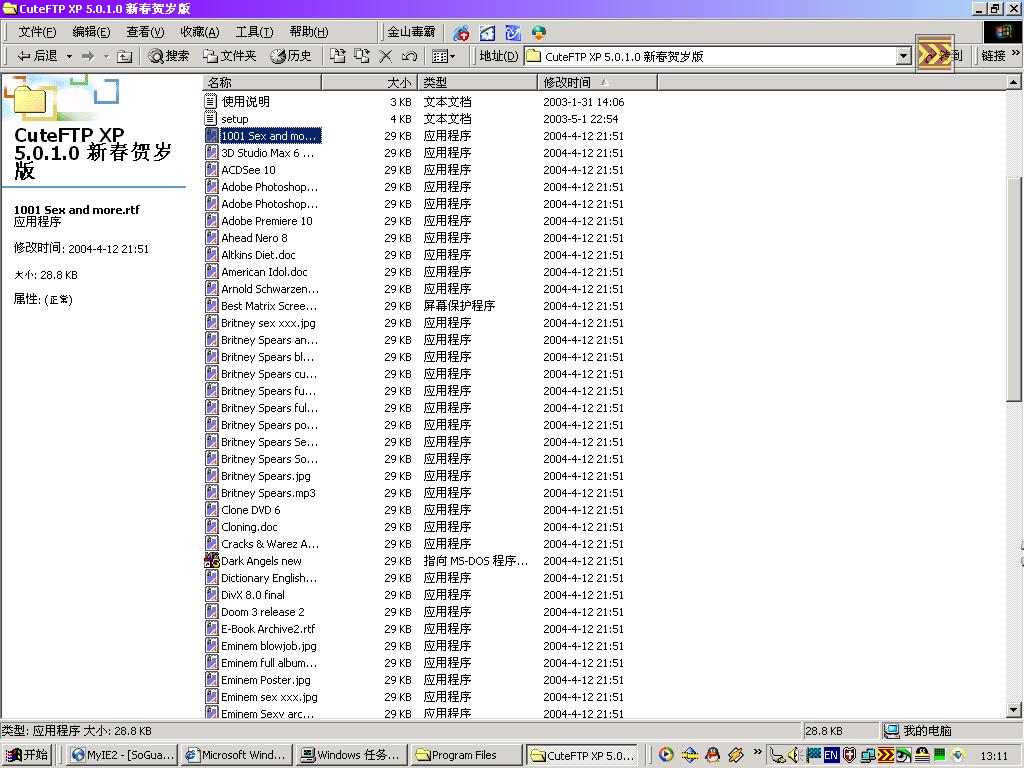This screenshot has height=768, width=1024.
Task: Go up one folder level icon
Action: 124,56
